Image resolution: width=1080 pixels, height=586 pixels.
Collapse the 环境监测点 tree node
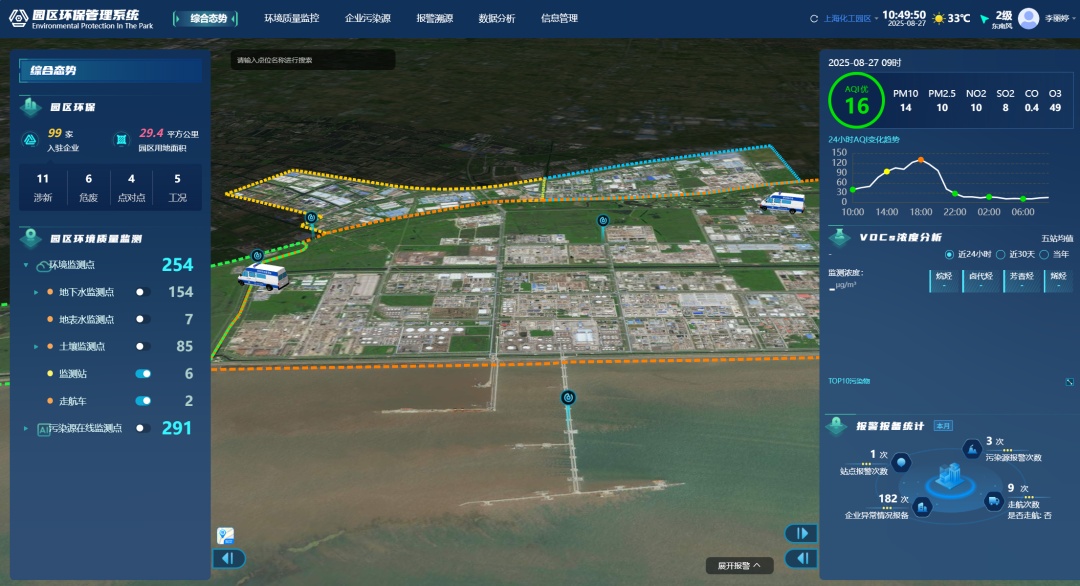coord(26,265)
